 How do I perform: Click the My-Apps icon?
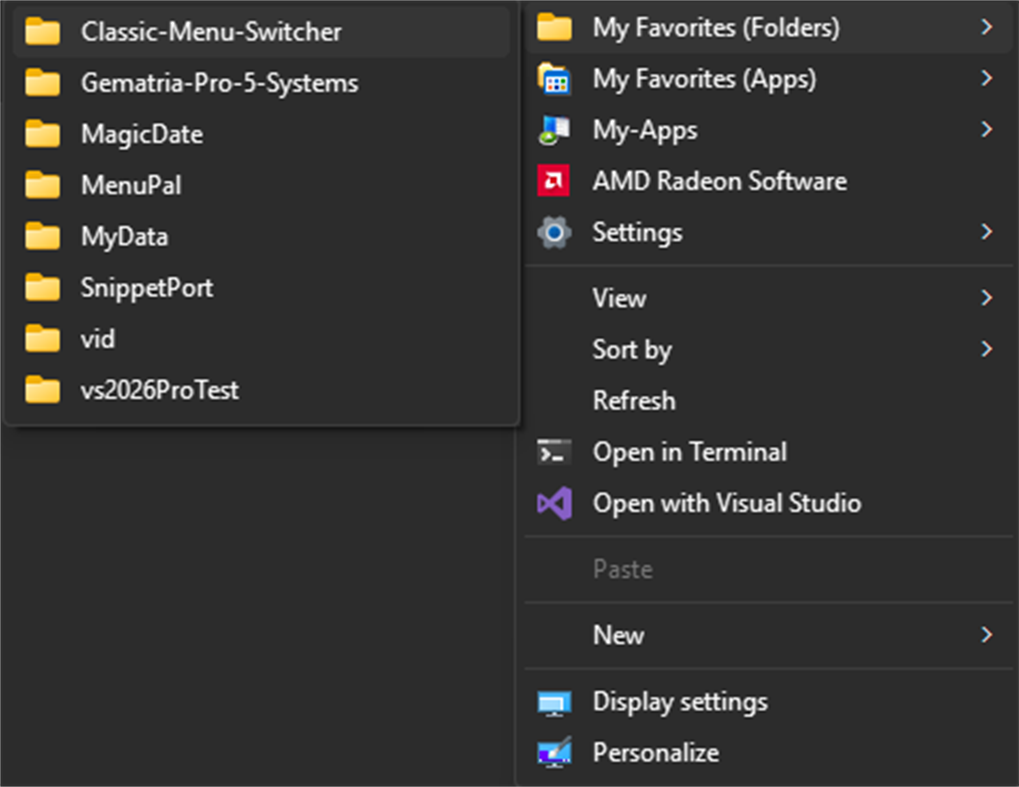(554, 130)
